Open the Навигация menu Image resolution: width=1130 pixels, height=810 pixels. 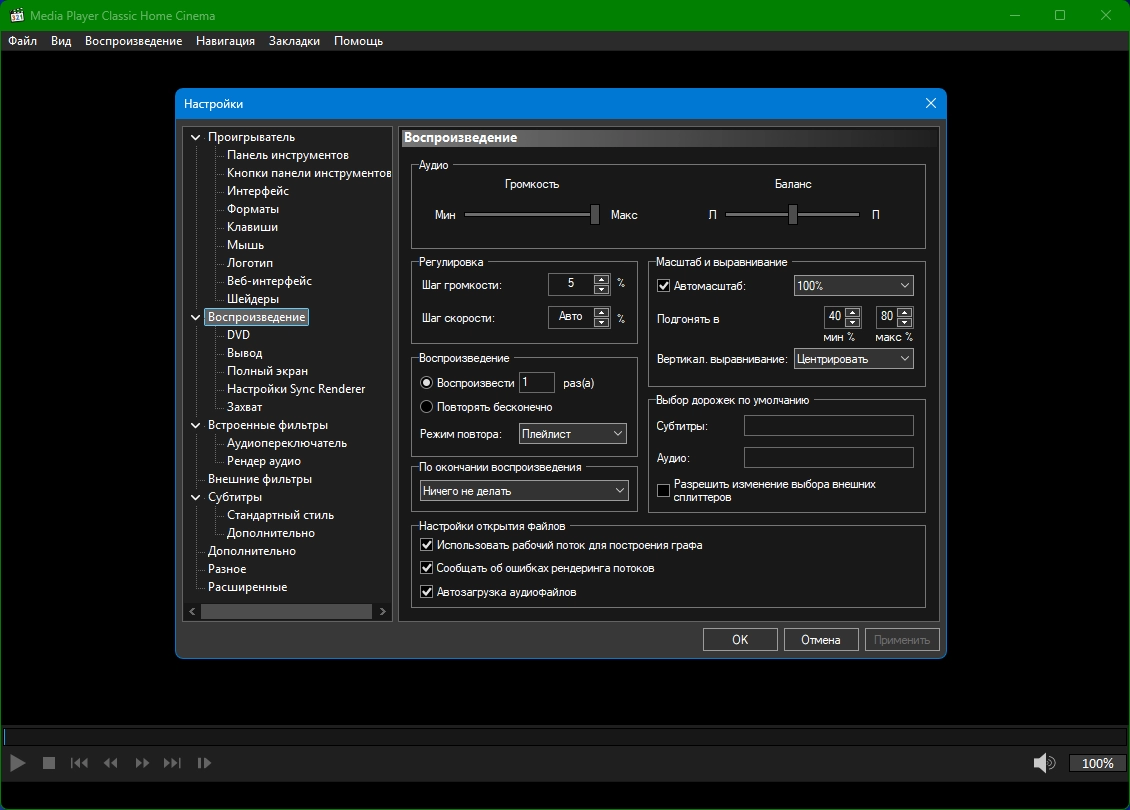coord(225,41)
